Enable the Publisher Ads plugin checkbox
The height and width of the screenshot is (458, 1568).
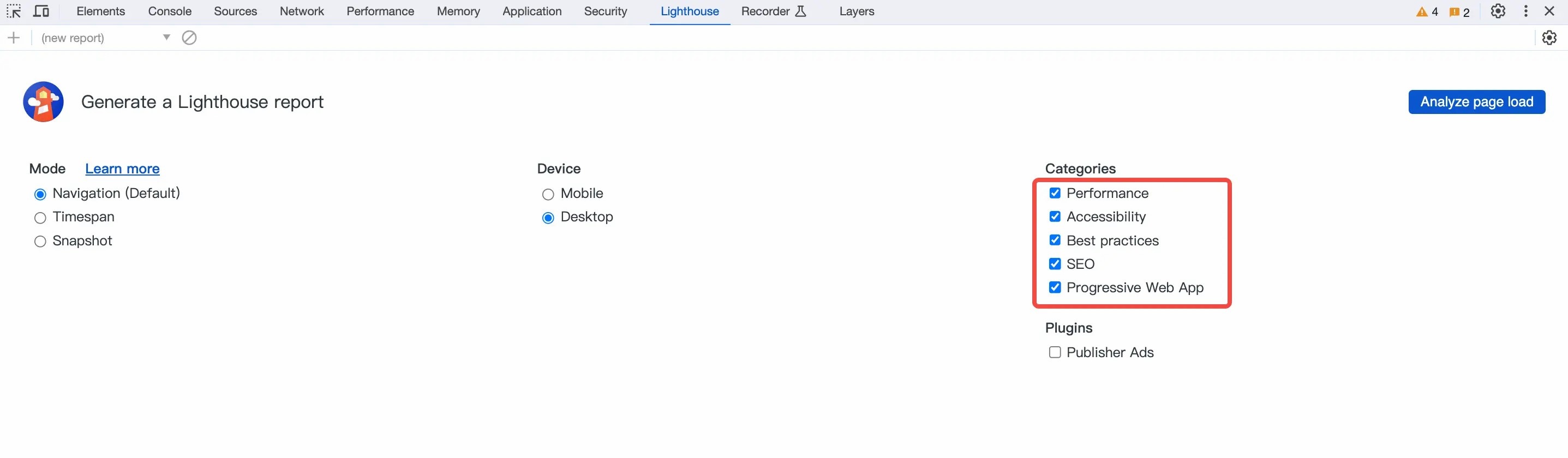[x=1055, y=353]
